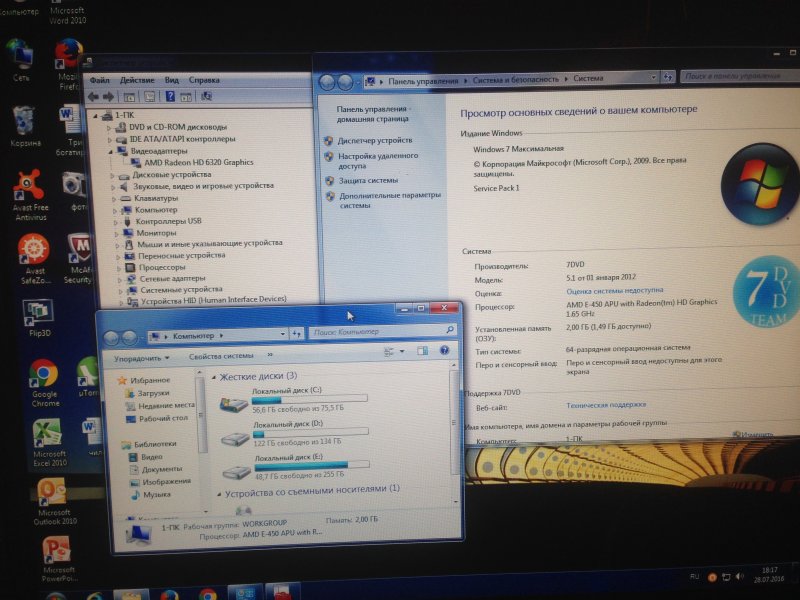This screenshot has width=800, height=600.
Task: Collapse the Жесткие диски (3) group
Action: click(x=213, y=376)
